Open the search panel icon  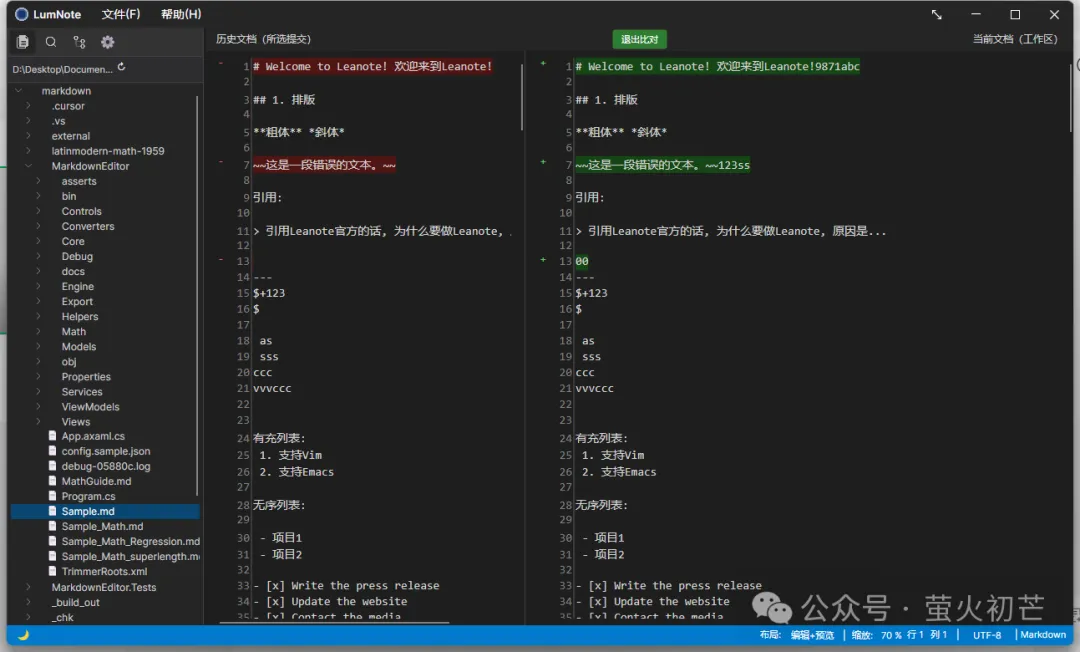(51, 42)
